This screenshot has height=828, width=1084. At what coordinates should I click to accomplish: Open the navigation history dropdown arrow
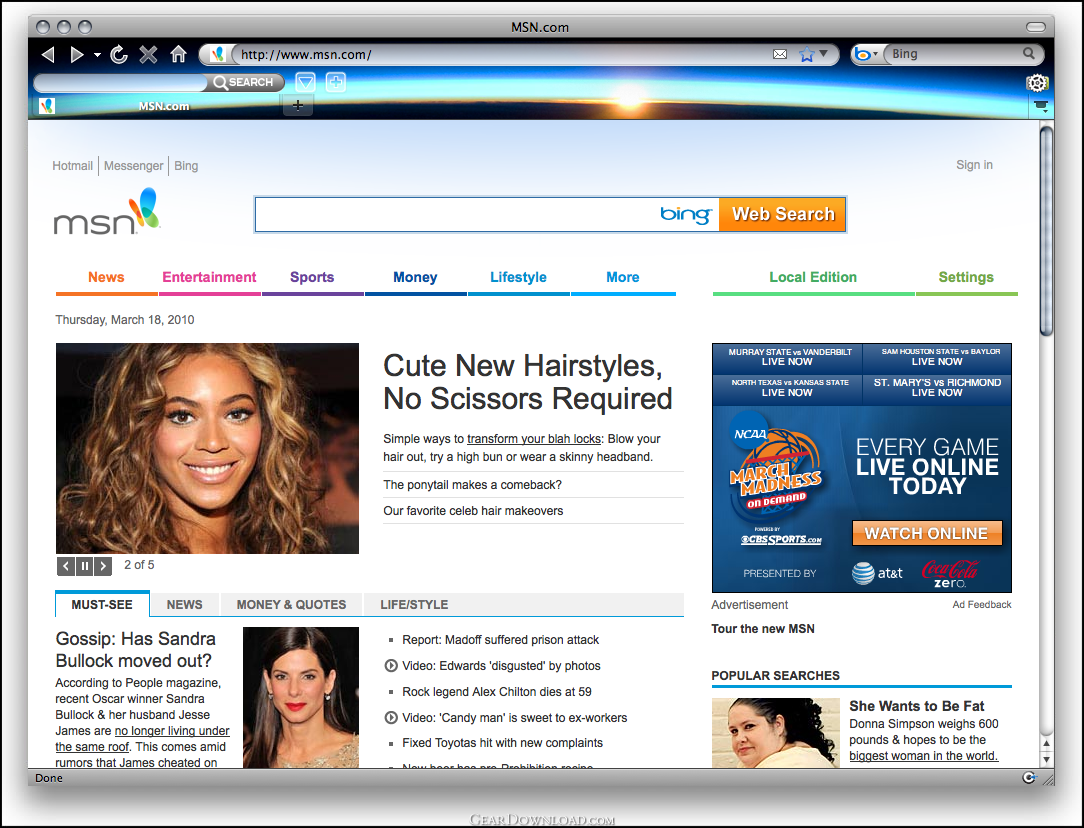coord(97,55)
